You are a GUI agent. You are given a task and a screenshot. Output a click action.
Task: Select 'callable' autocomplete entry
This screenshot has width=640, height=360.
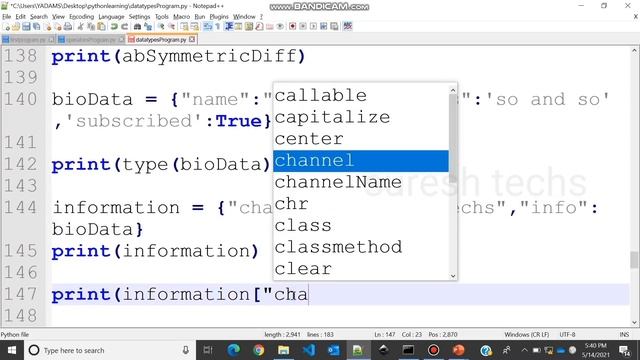pyautogui.click(x=361, y=96)
